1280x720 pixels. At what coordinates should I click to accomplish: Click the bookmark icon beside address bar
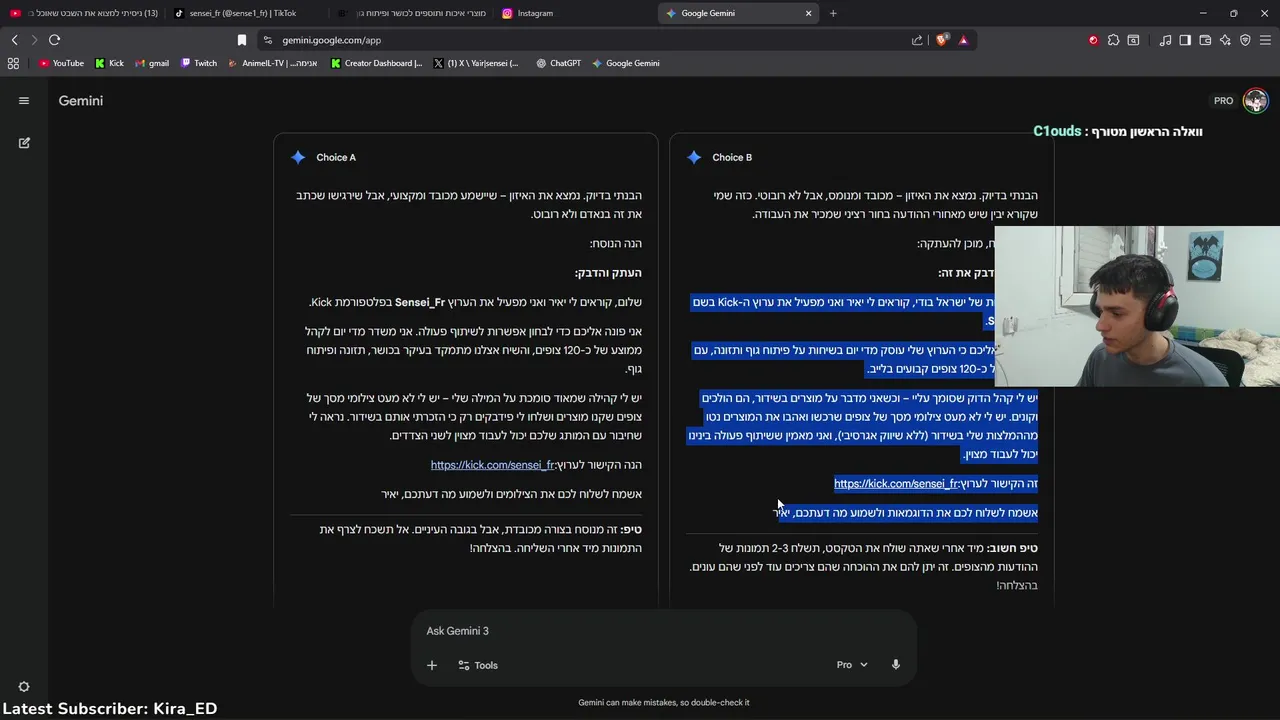[x=242, y=40]
